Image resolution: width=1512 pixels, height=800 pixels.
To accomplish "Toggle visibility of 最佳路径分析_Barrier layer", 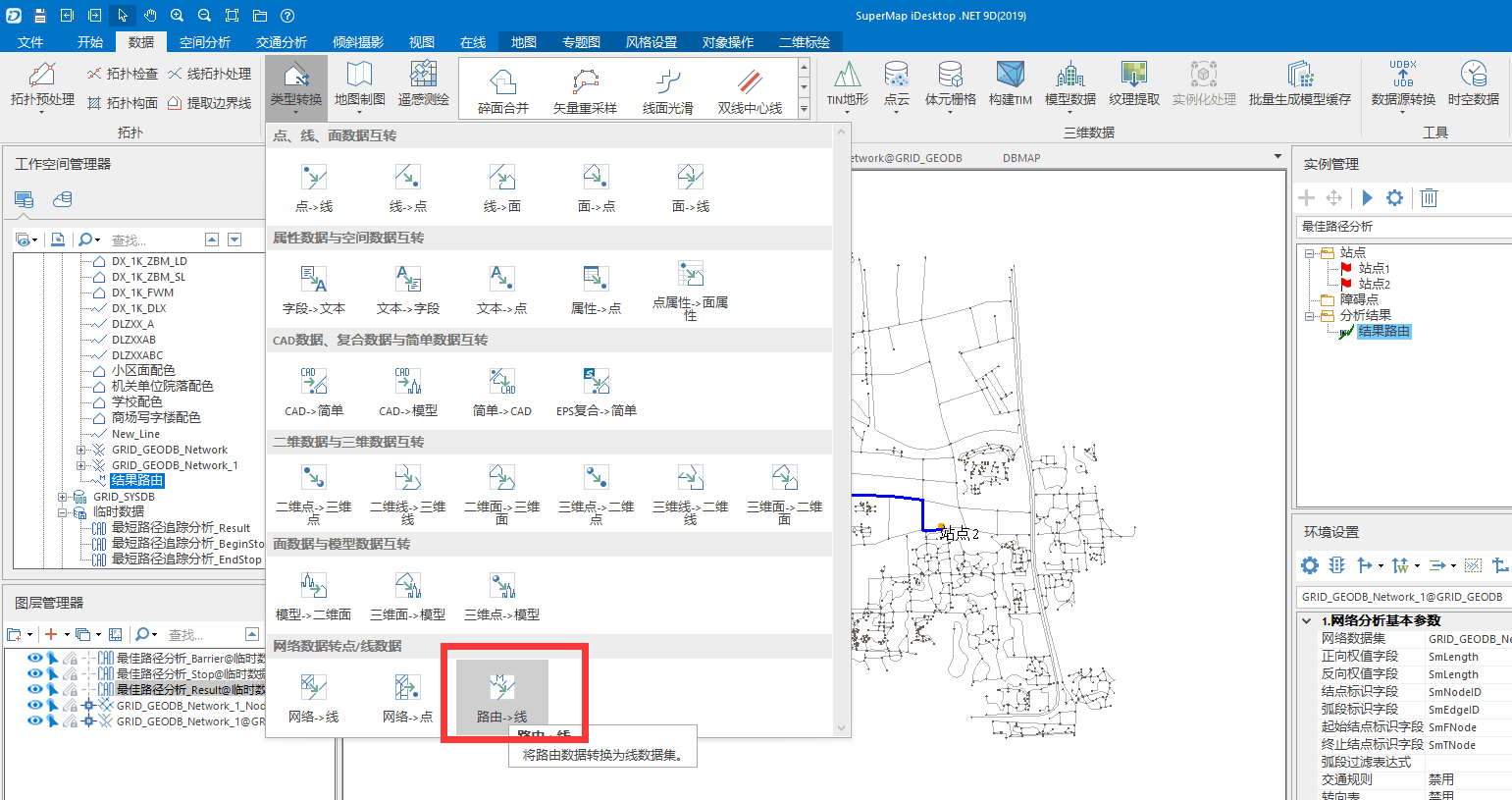I will tap(34, 658).
